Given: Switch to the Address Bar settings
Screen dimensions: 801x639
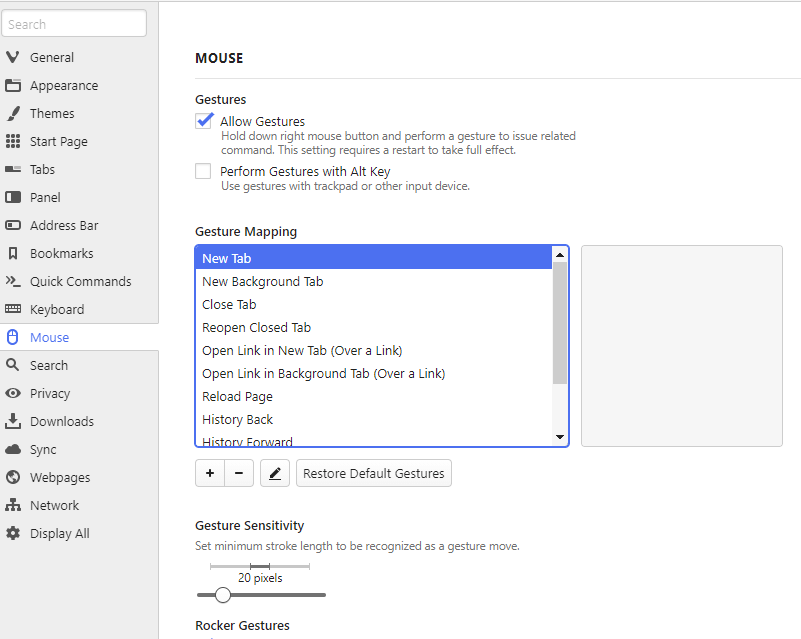Looking at the screenshot, I should tap(64, 225).
